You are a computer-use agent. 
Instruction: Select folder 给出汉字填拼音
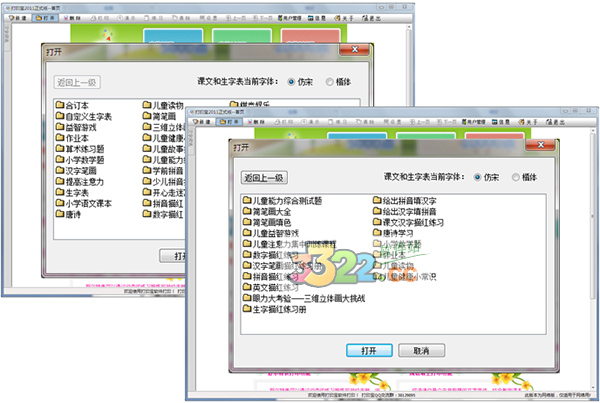click(405, 211)
